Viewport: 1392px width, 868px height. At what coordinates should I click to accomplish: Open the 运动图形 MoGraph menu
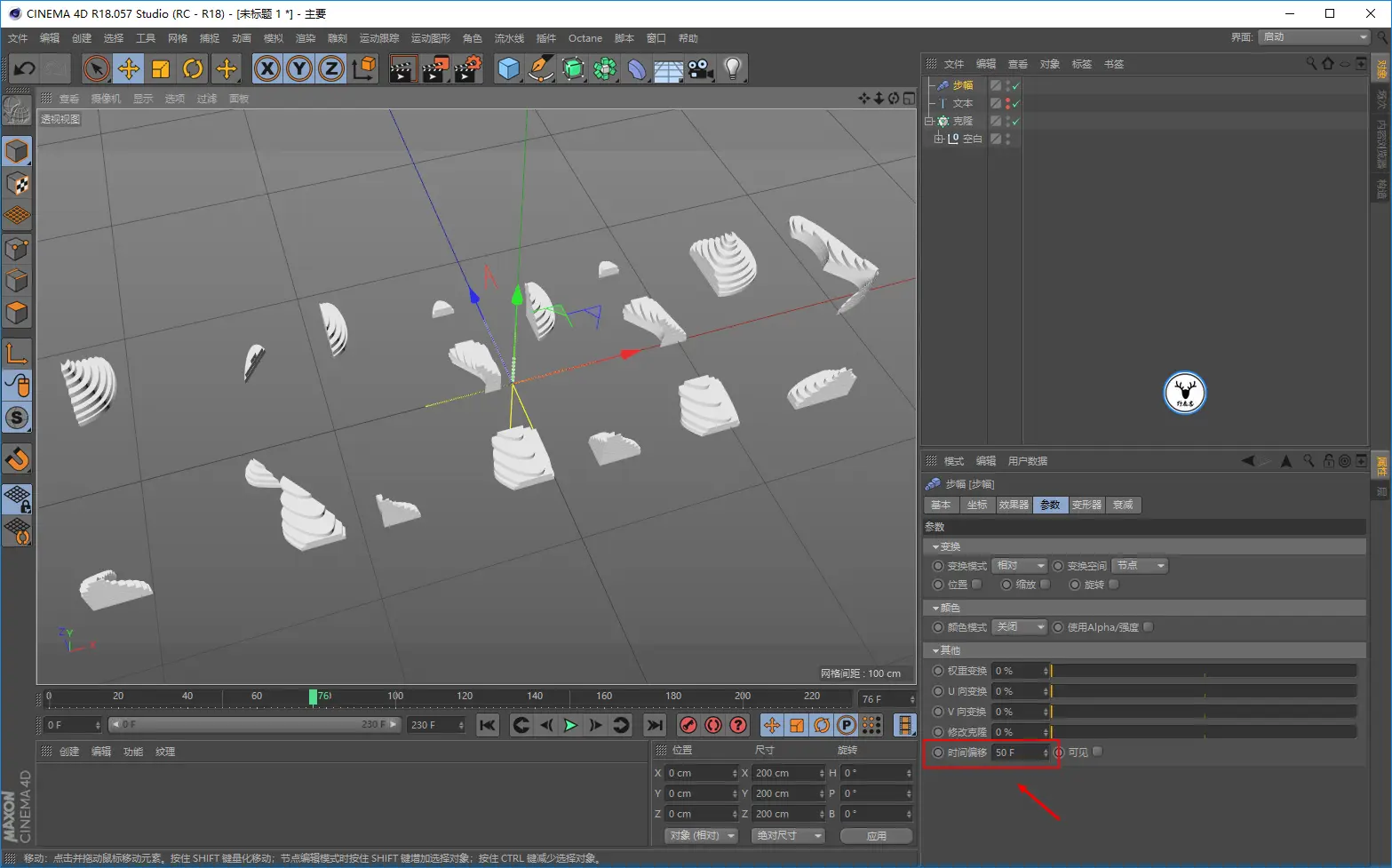[431, 38]
